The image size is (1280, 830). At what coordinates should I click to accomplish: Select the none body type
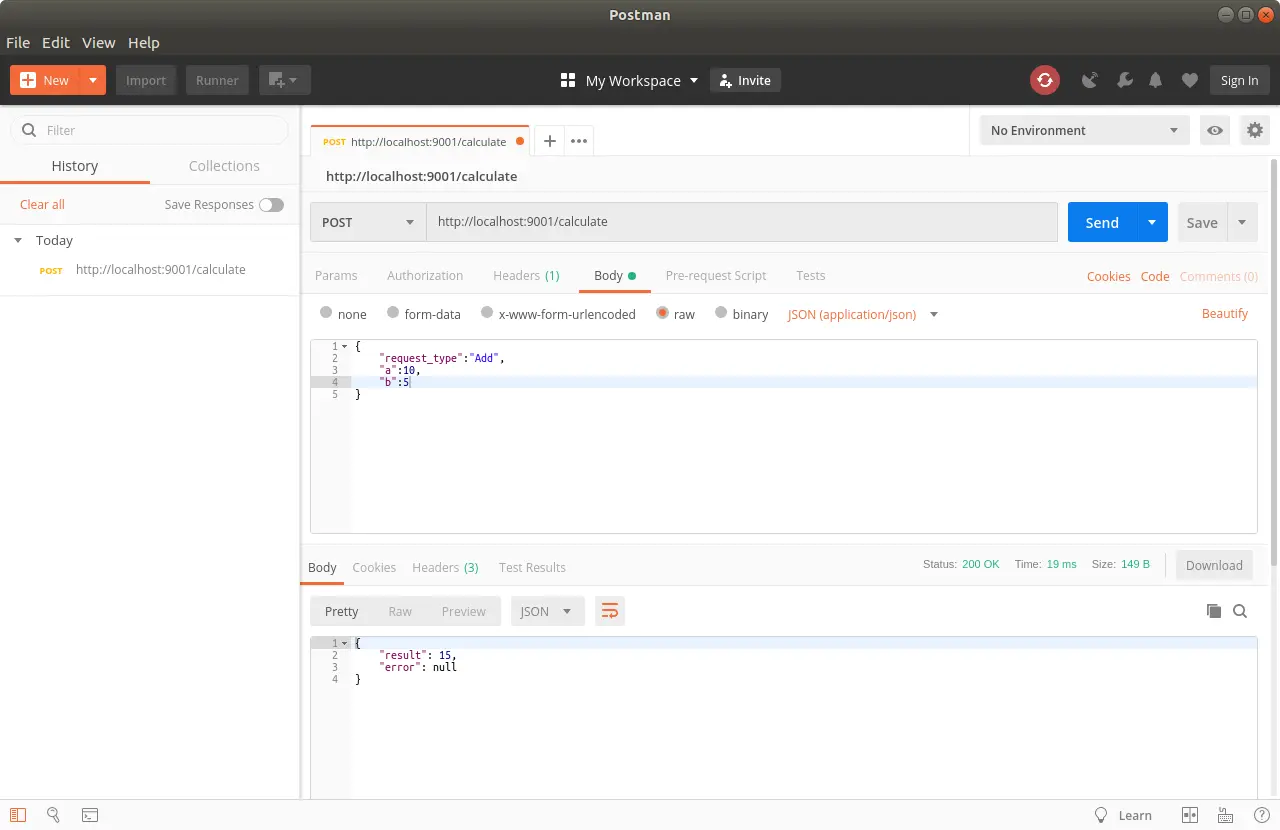pyautogui.click(x=326, y=313)
